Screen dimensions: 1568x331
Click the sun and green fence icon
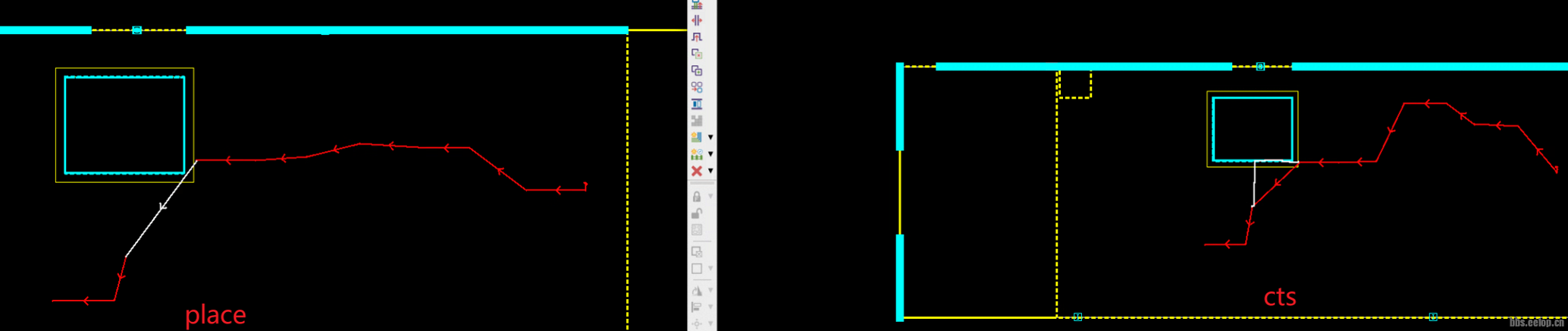click(697, 153)
